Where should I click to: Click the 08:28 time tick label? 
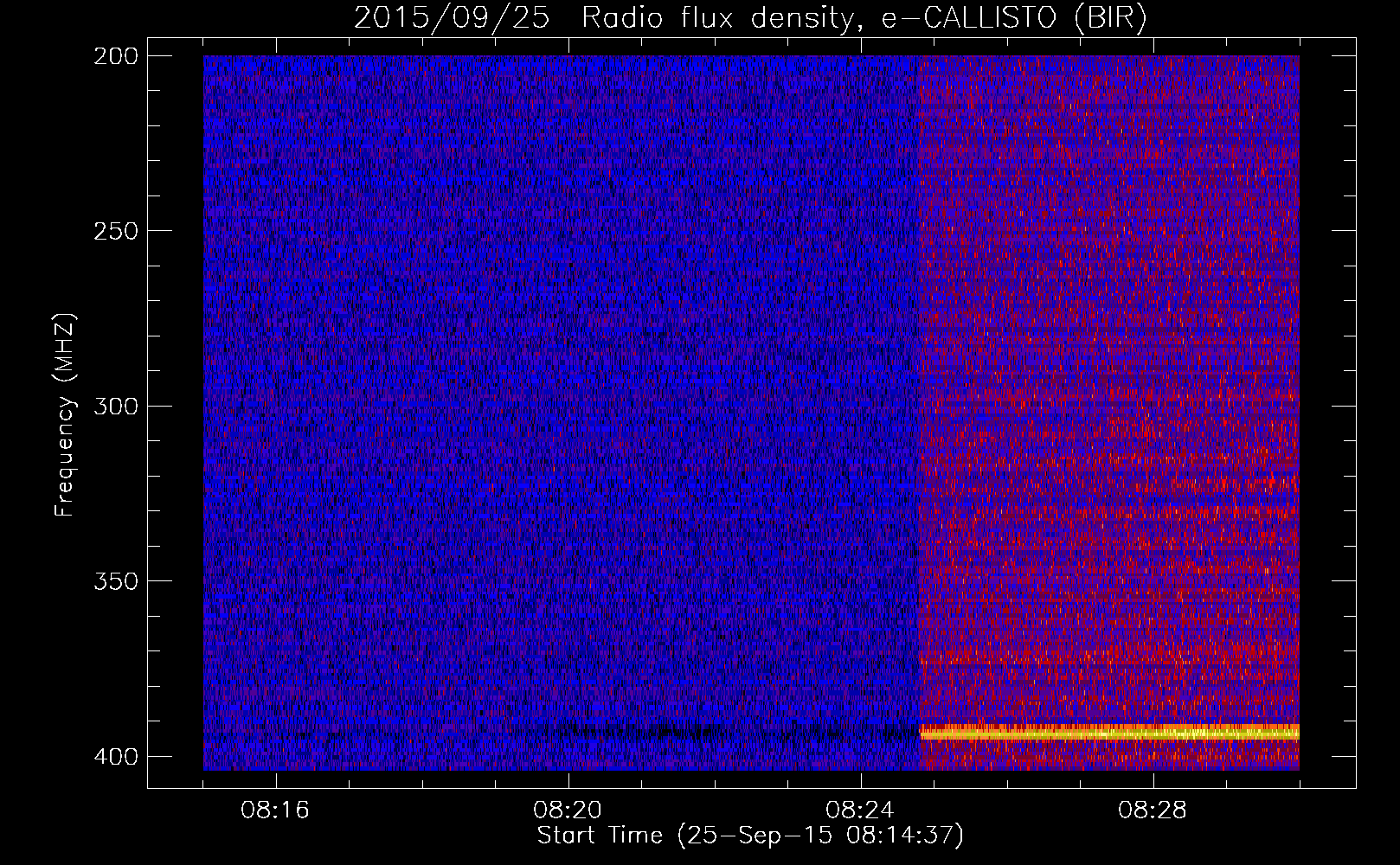point(1153,811)
